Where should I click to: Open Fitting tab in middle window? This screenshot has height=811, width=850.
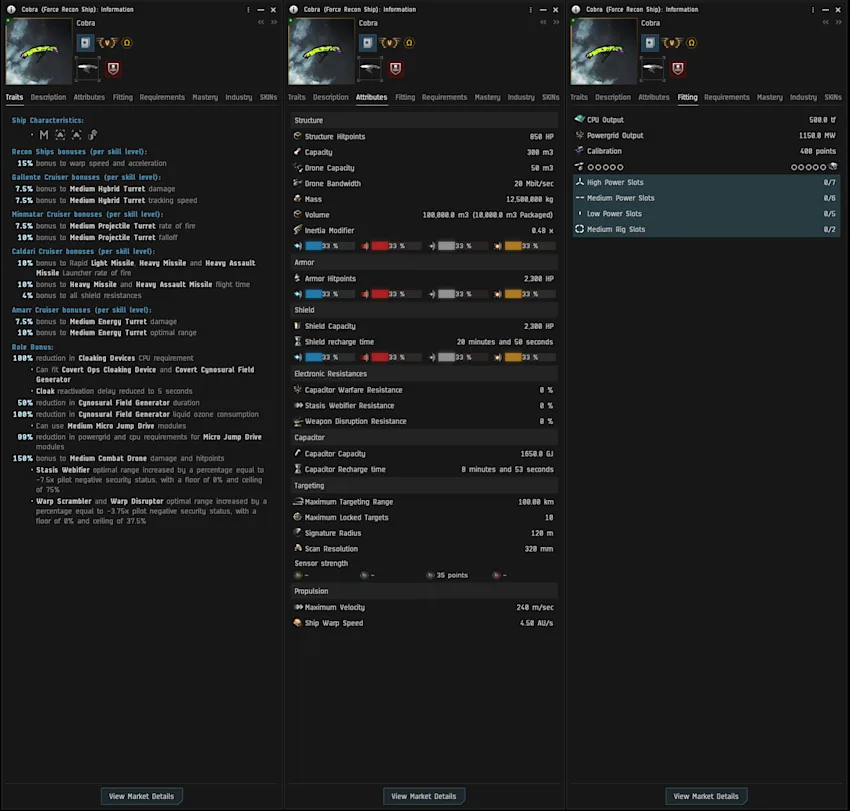pos(405,97)
